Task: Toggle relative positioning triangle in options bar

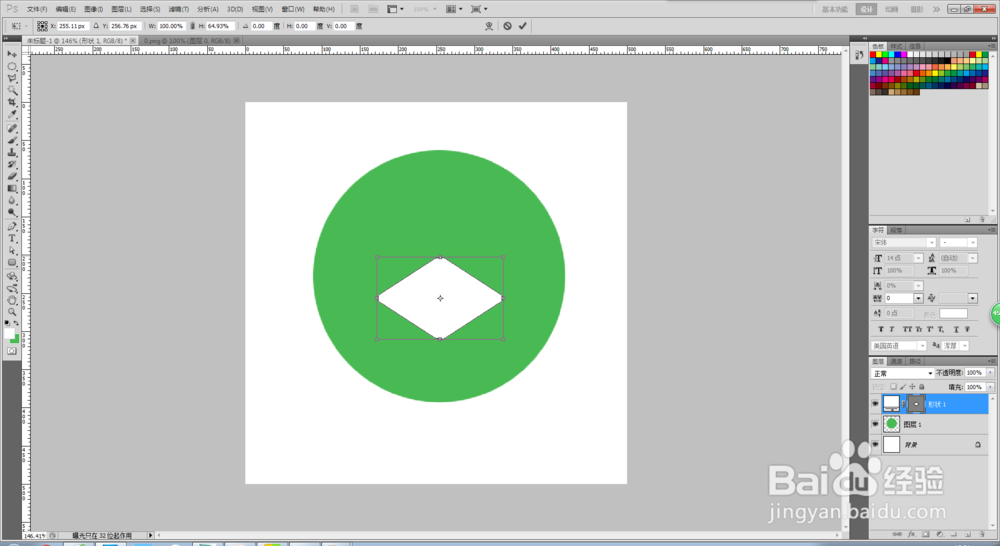Action: click(x=96, y=26)
